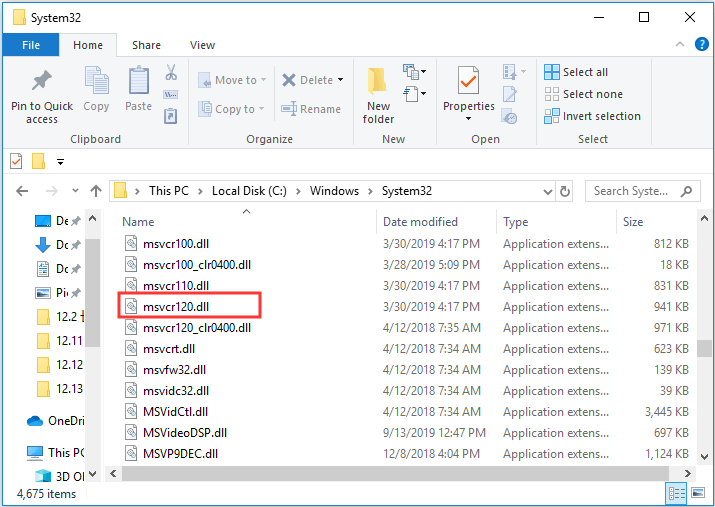Click the Paste shortcut icon

[x=171, y=116]
